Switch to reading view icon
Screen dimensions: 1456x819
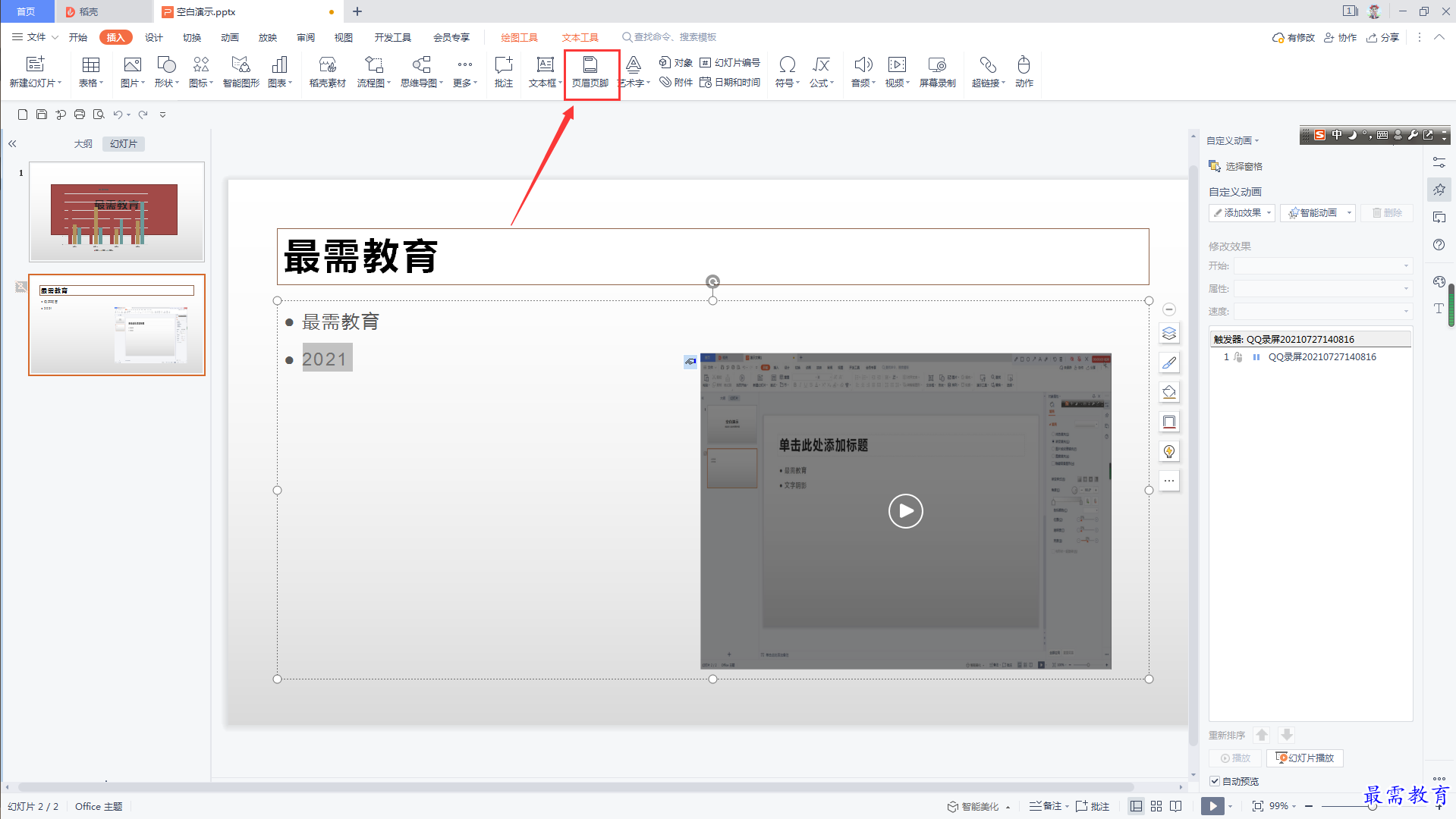click(x=1176, y=806)
